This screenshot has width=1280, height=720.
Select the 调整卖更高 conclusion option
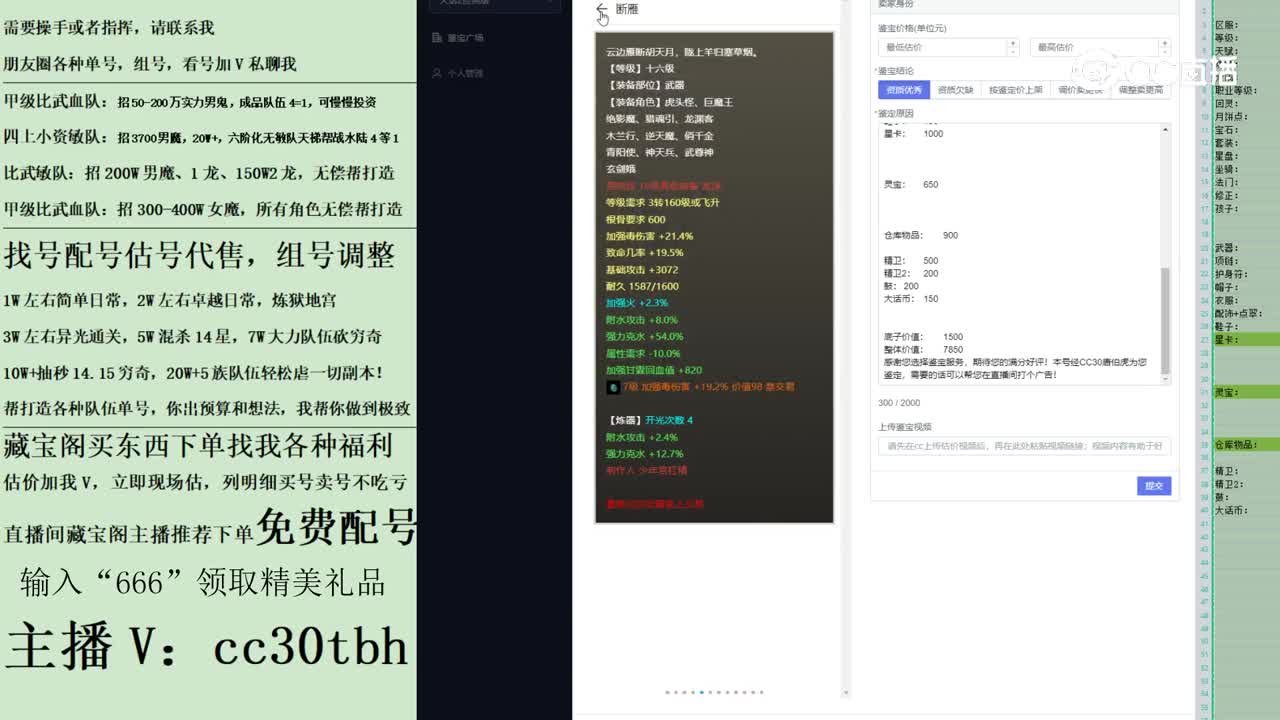[x=1141, y=90]
